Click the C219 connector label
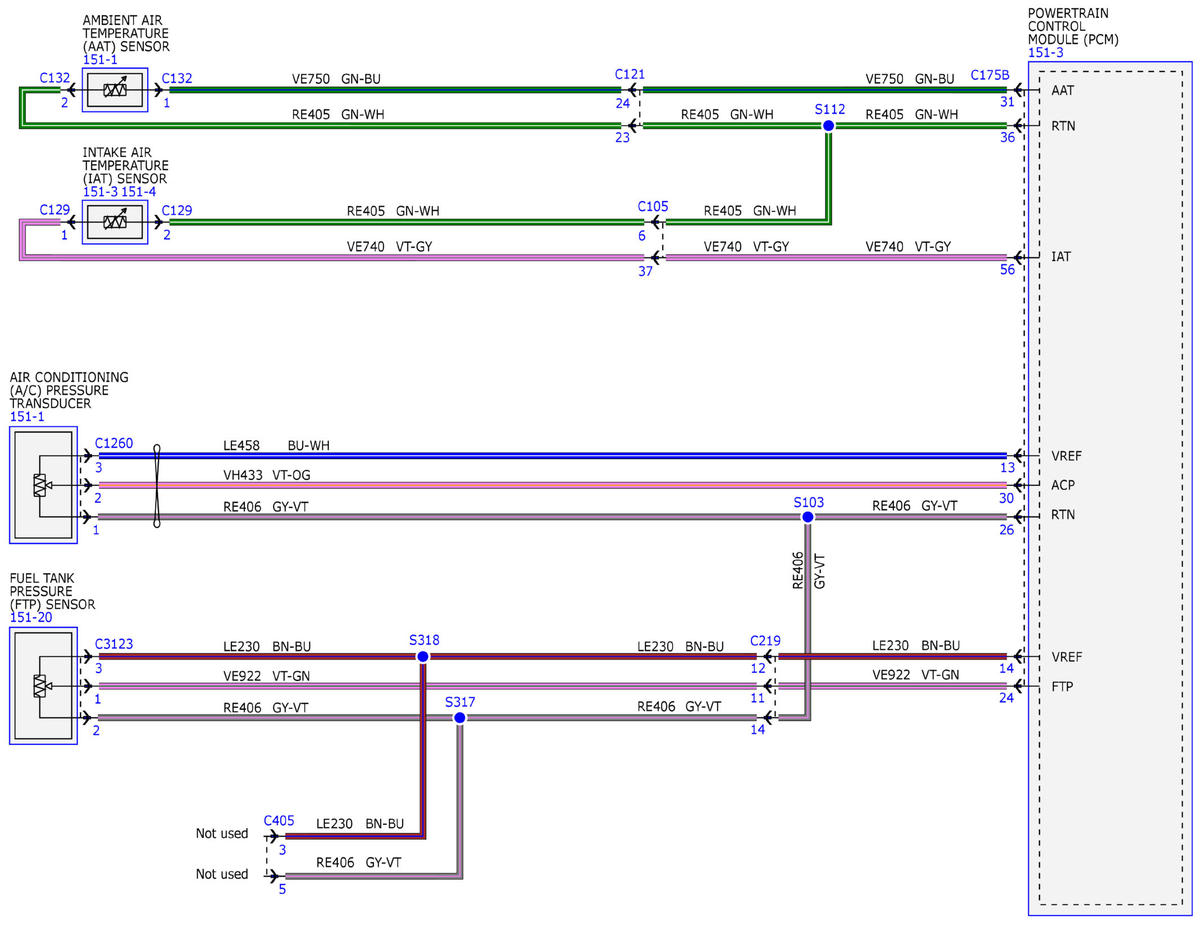This screenshot has width=1200, height=927. [x=766, y=639]
